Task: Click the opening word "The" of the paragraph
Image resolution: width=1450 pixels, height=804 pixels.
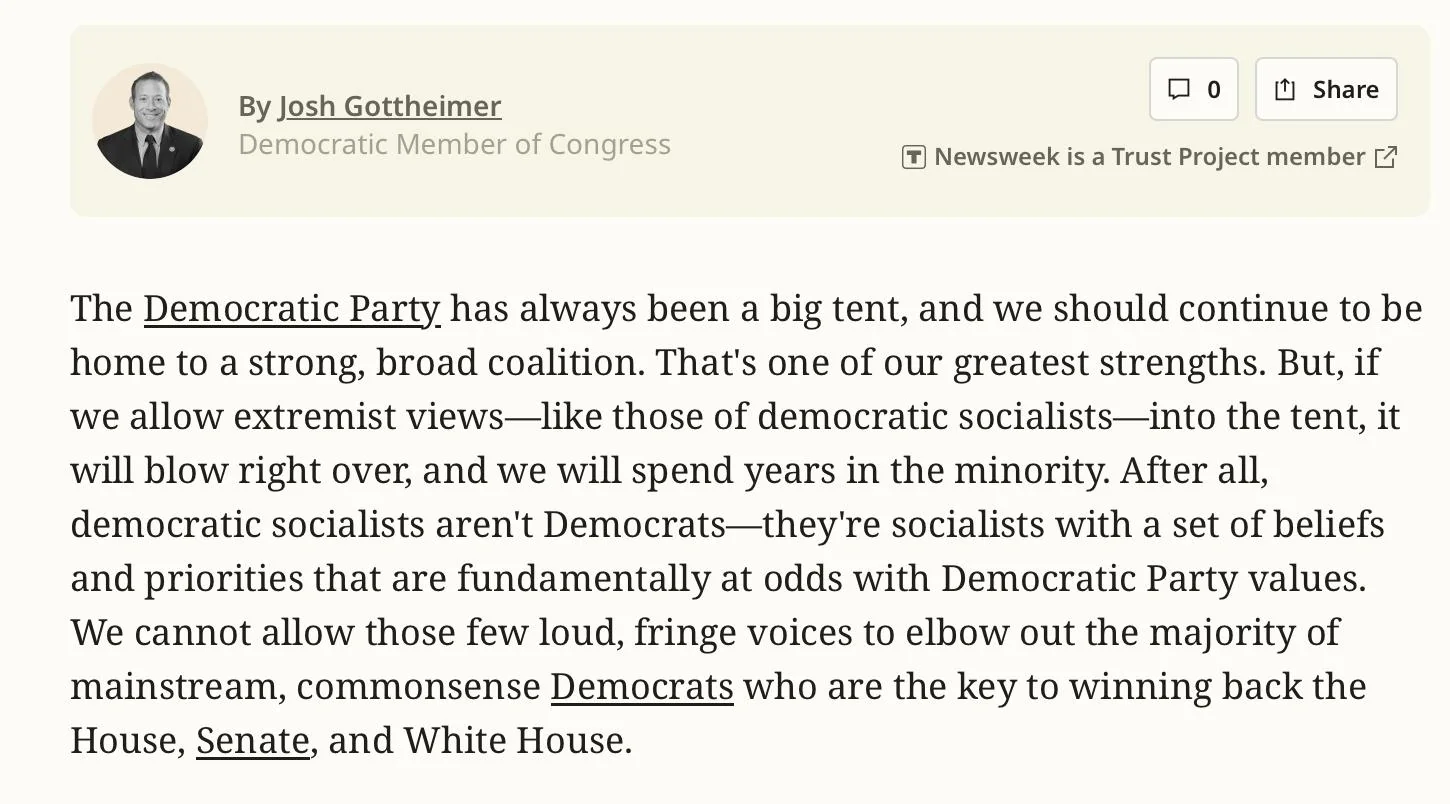Action: point(101,309)
